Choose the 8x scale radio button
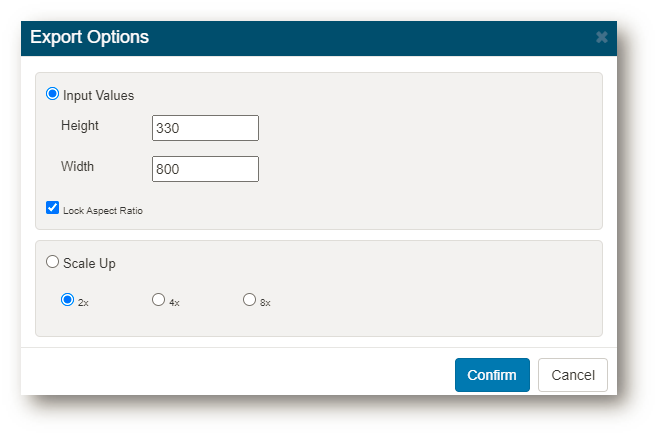 [249, 300]
